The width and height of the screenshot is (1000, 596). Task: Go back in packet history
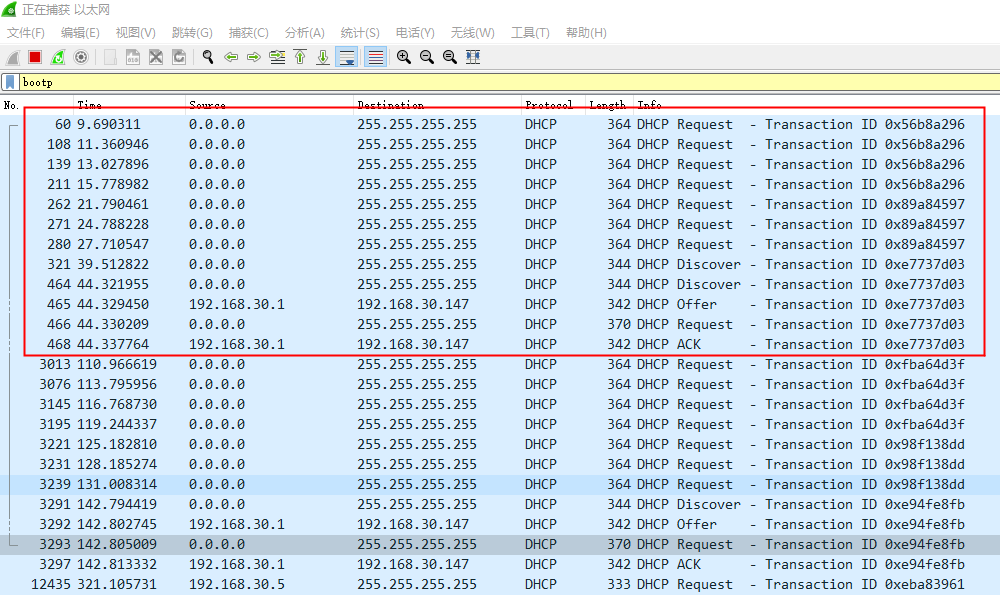[231, 57]
